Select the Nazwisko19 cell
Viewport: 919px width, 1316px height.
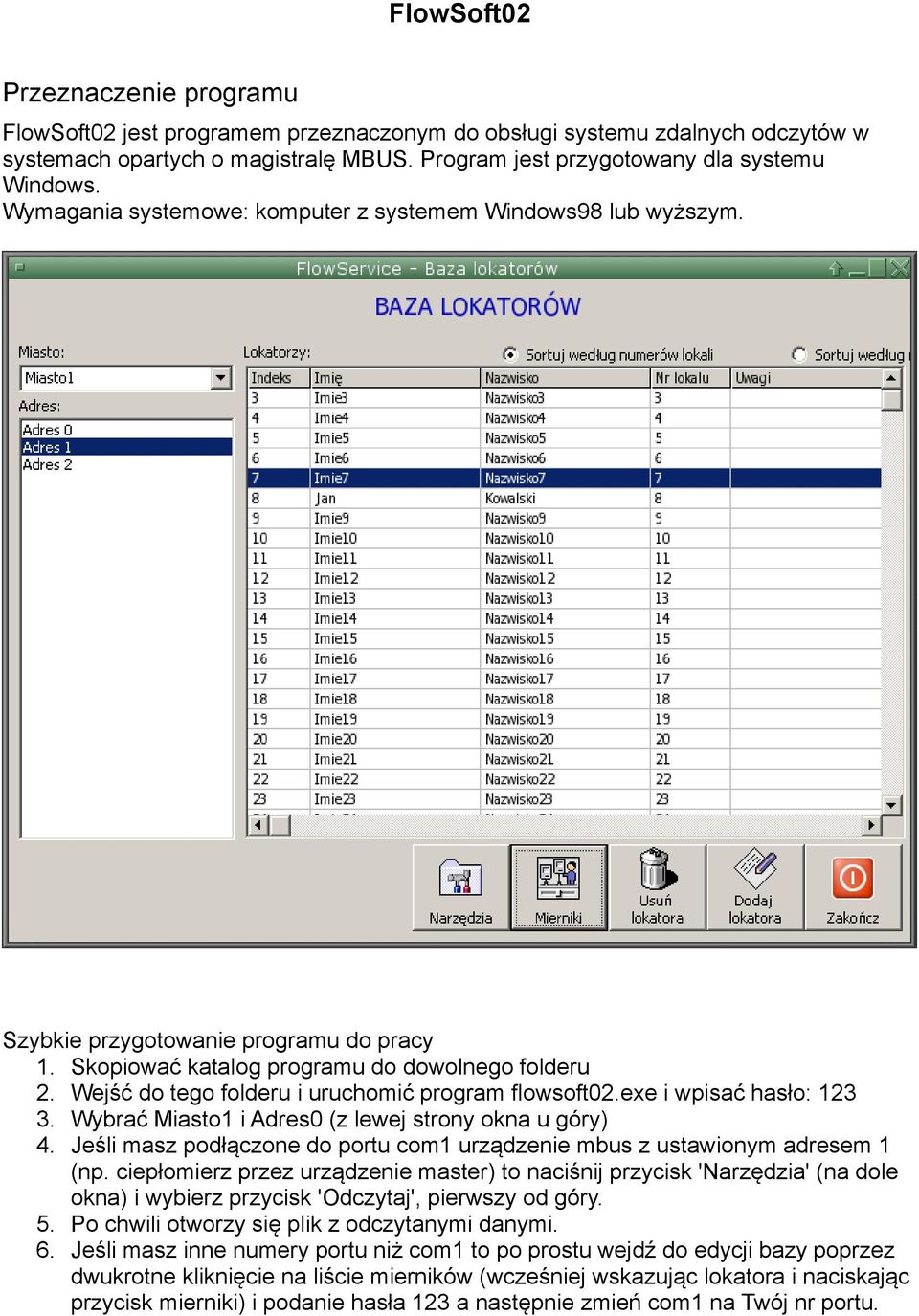tap(565, 719)
